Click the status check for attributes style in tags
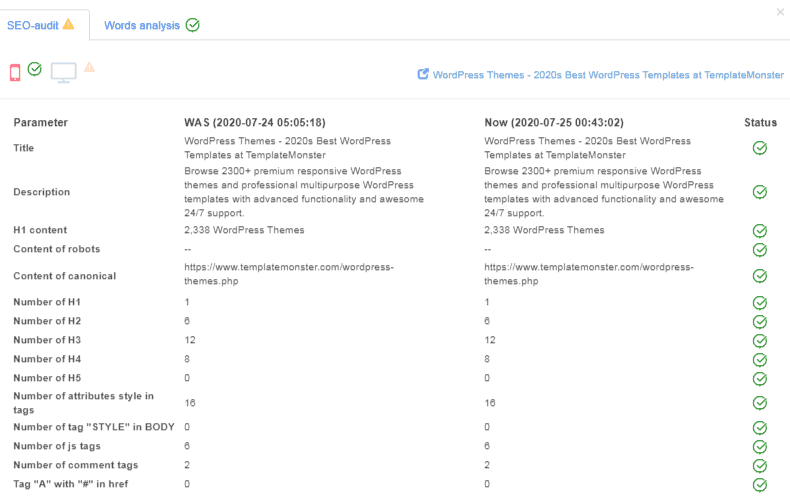 click(760, 403)
